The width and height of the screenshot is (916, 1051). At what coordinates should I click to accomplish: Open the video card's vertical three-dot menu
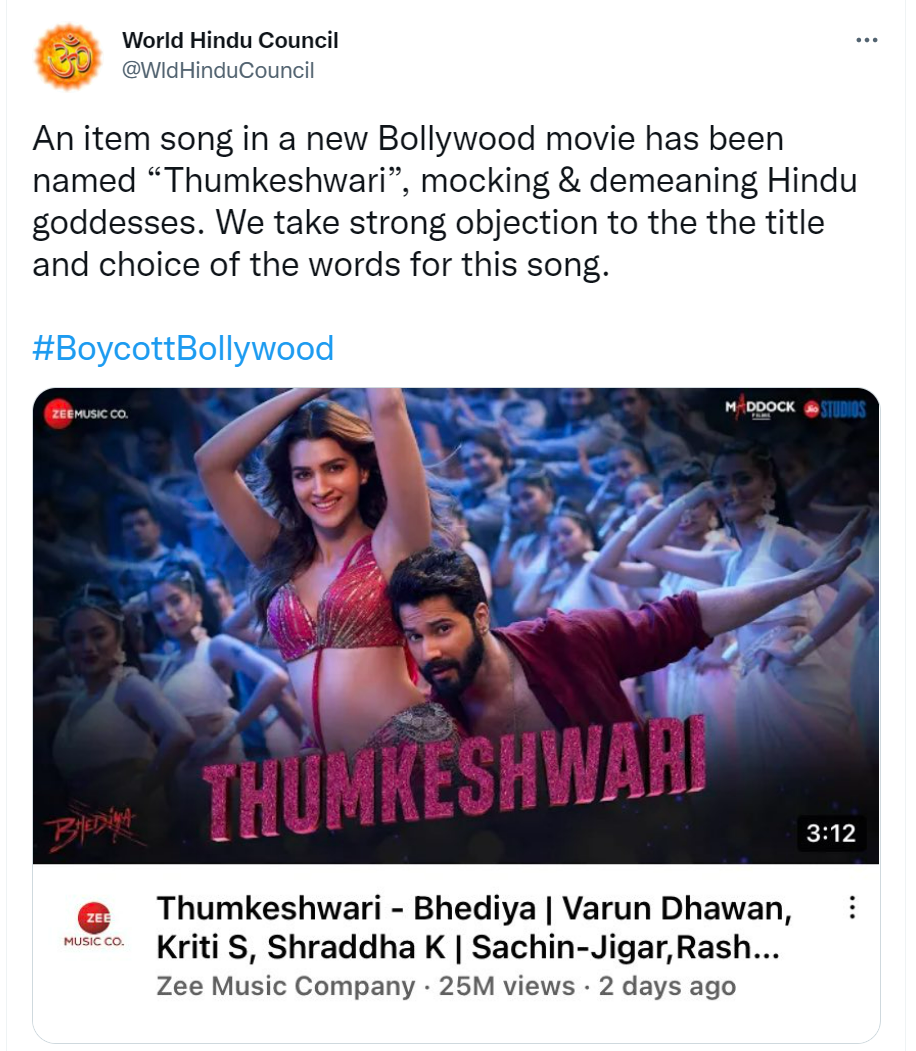[852, 907]
